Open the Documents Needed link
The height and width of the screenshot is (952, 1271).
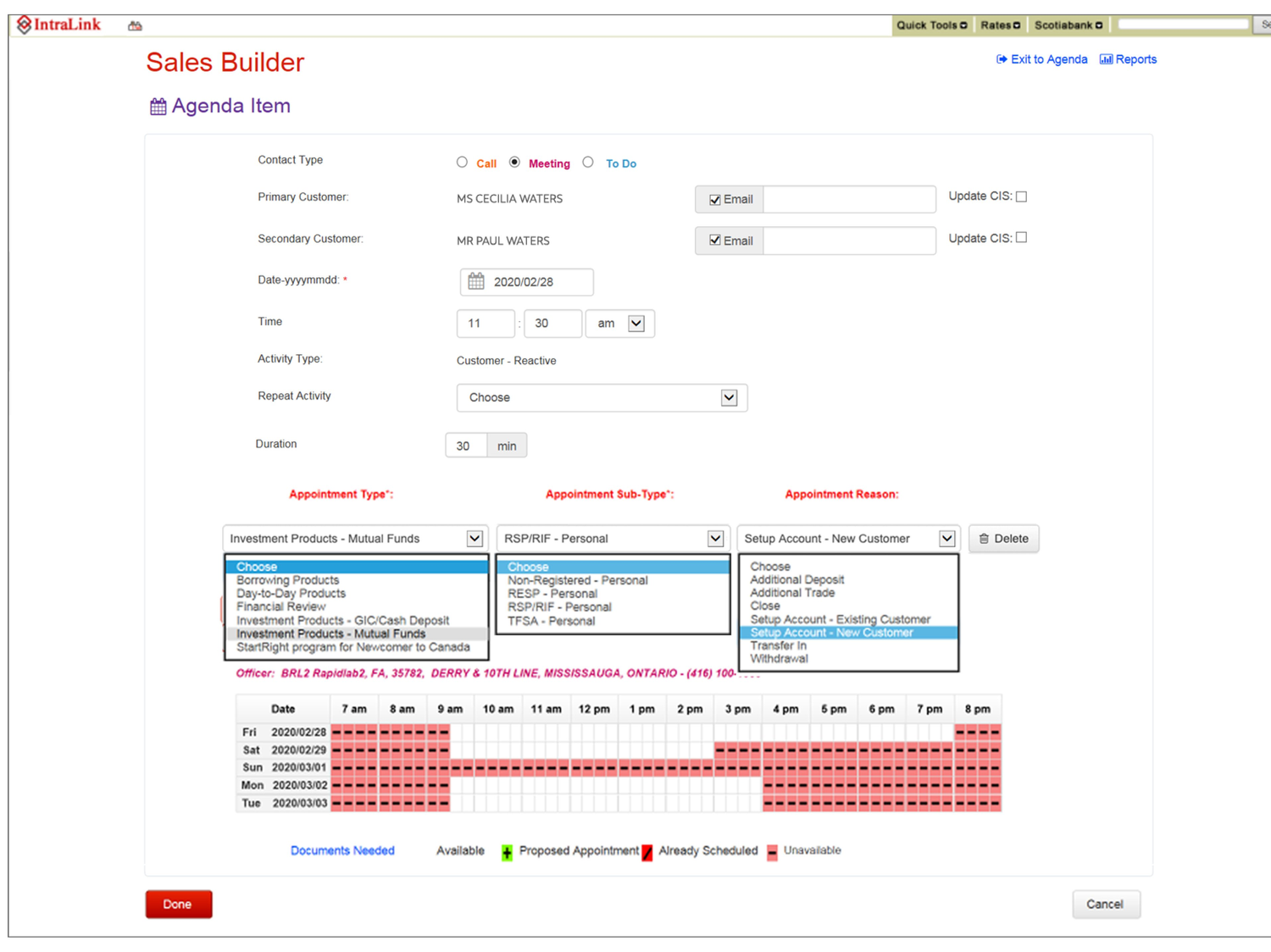point(342,850)
